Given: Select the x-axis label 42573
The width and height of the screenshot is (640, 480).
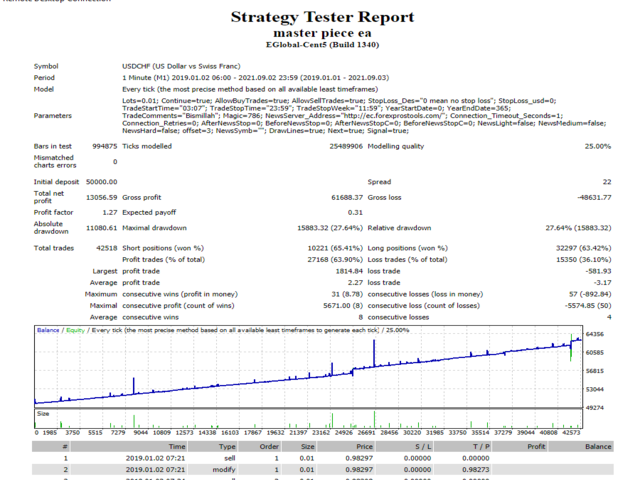Looking at the screenshot, I should [x=571, y=432].
